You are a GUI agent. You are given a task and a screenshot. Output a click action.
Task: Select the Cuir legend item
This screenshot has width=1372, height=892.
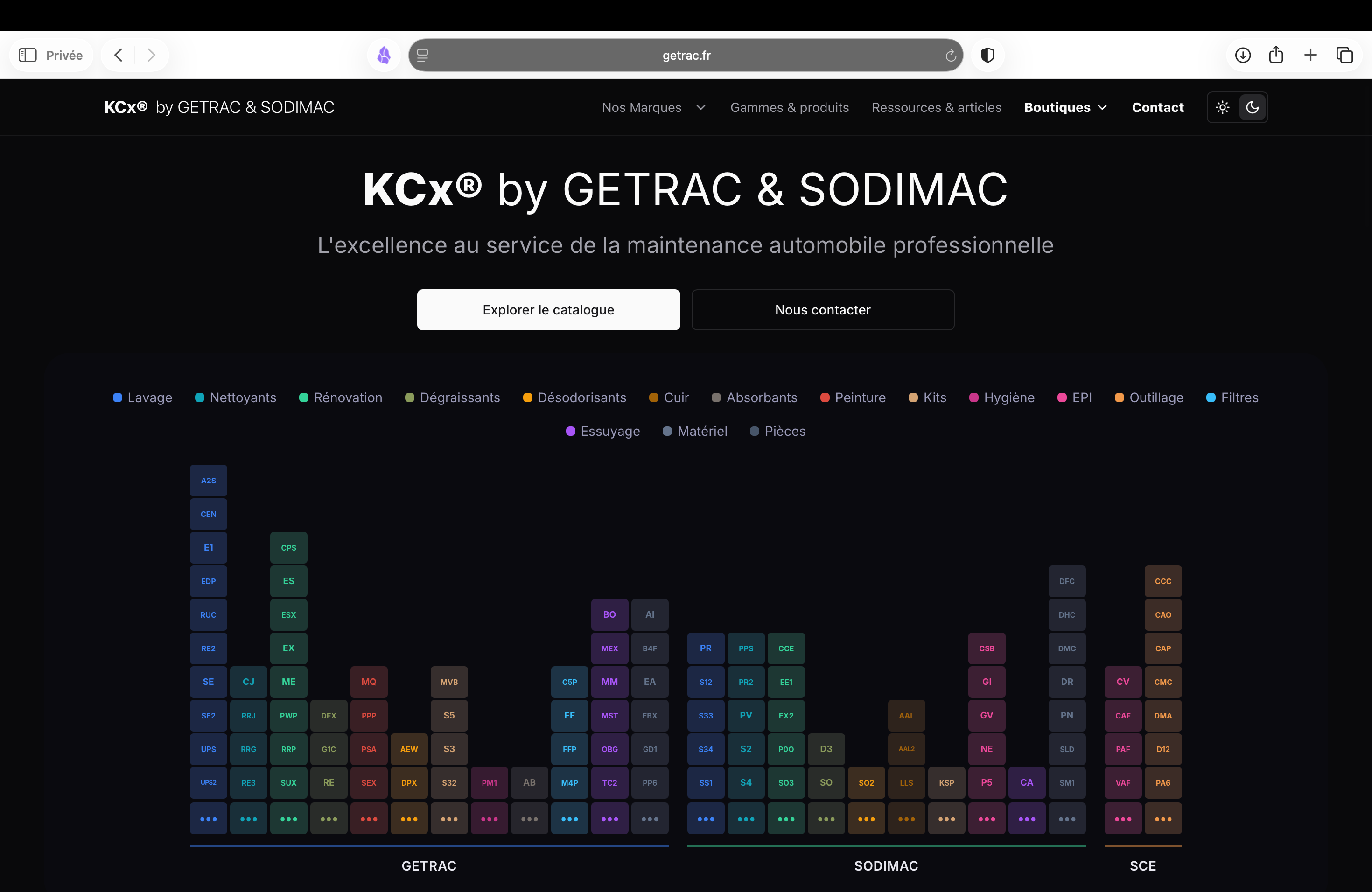pos(669,397)
